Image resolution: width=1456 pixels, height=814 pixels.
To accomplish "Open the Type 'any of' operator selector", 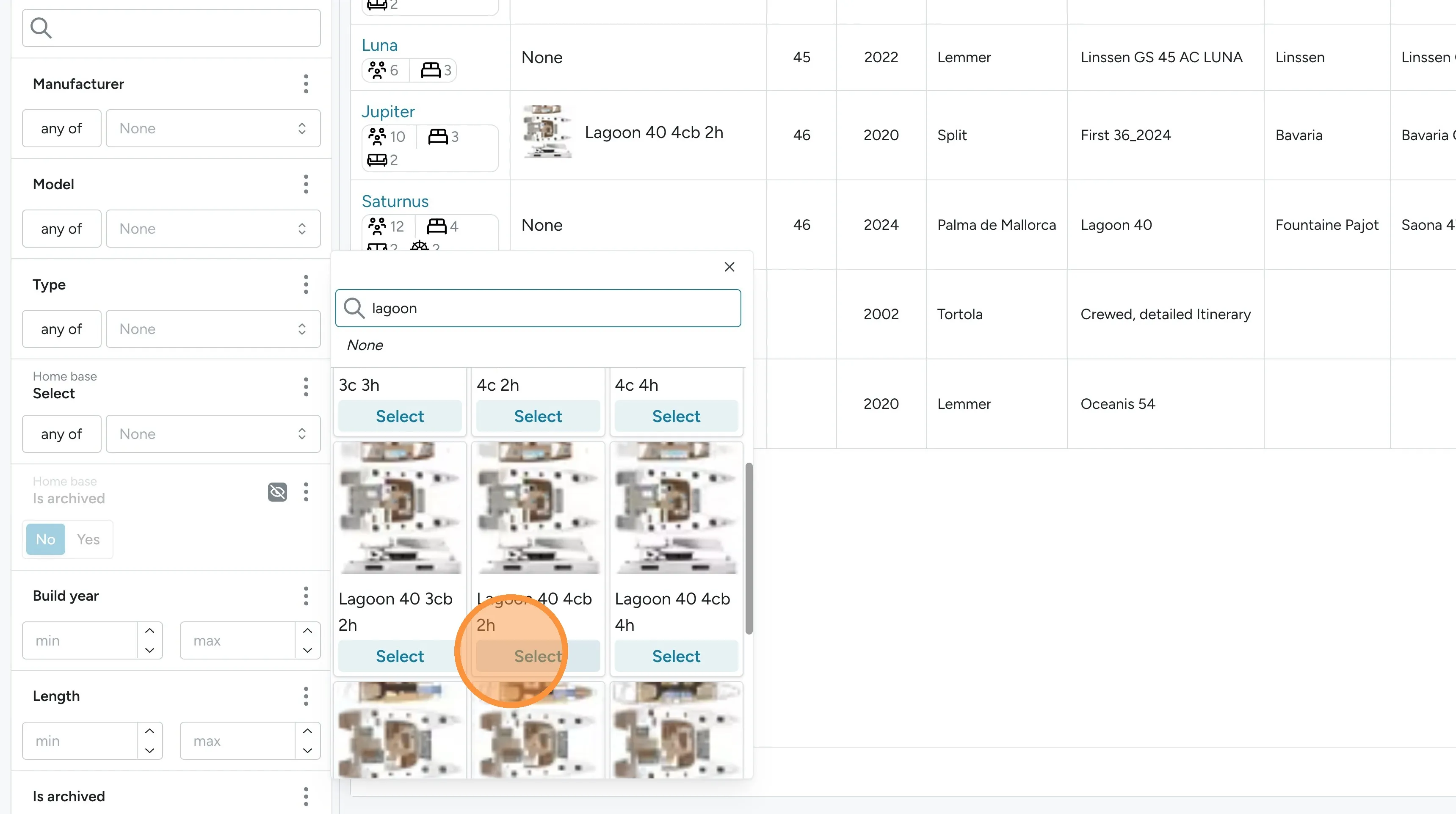I will coord(62,329).
